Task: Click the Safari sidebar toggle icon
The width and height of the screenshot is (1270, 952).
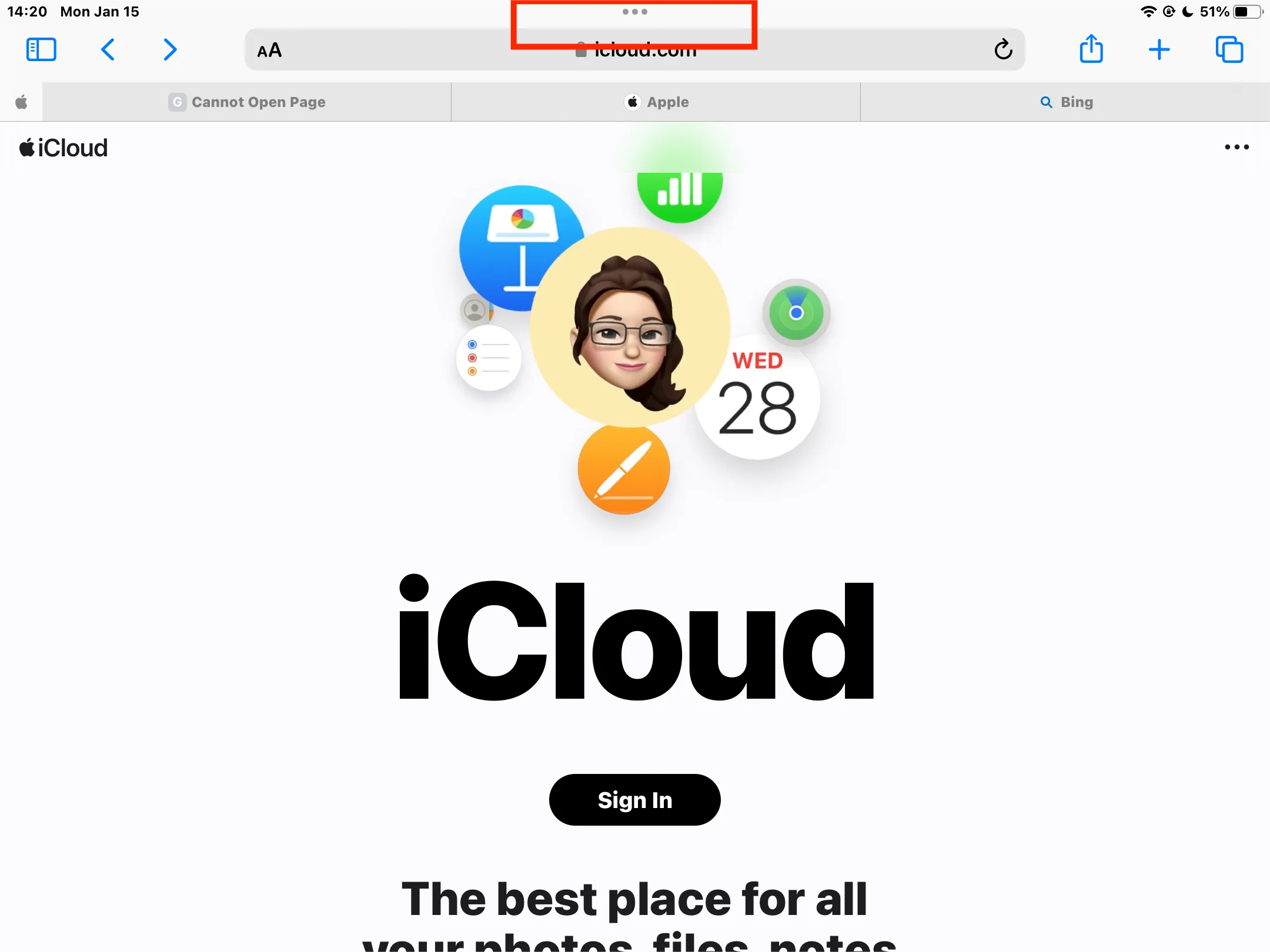Action: (41, 49)
